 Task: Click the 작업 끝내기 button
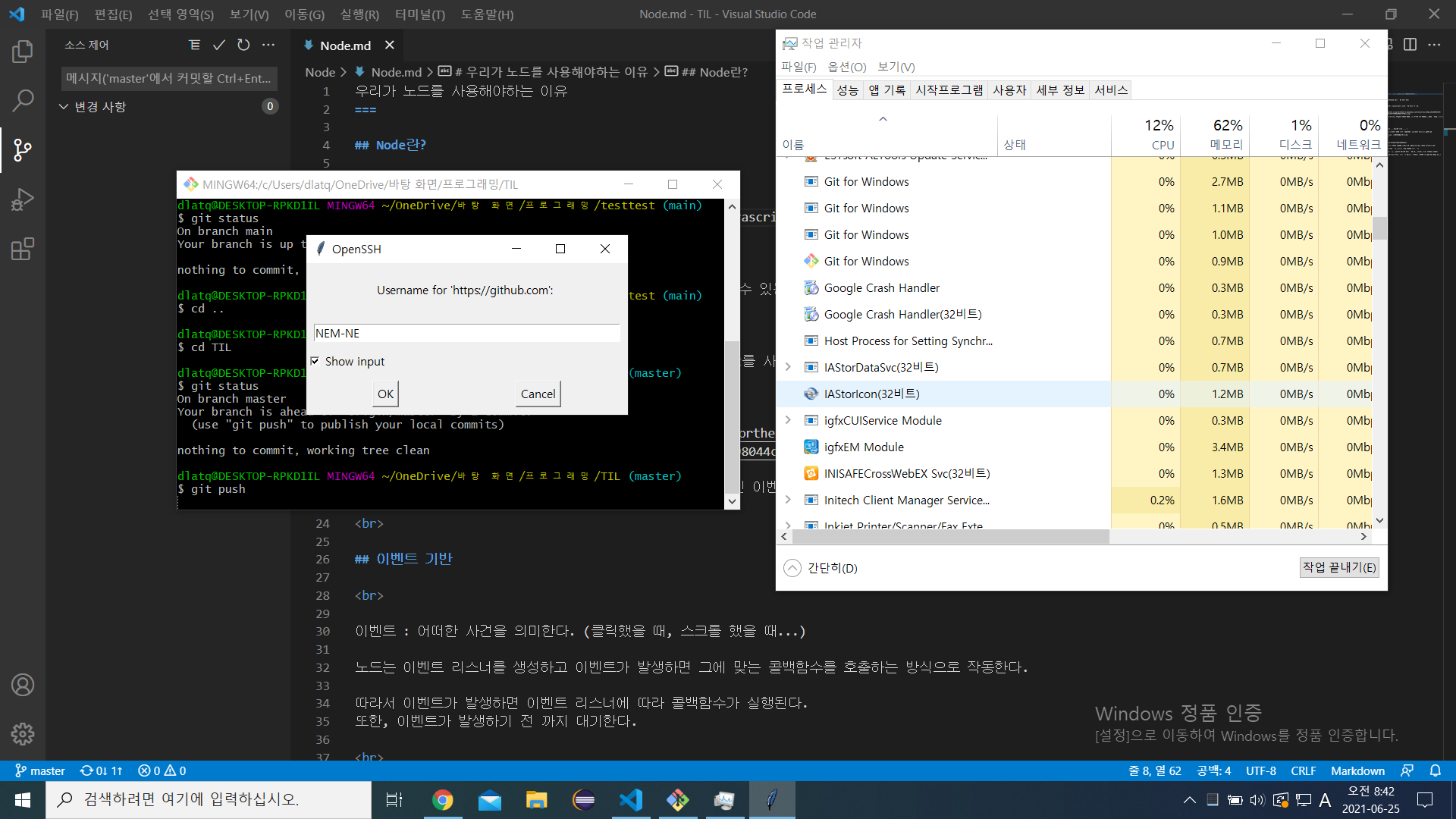tap(1338, 567)
